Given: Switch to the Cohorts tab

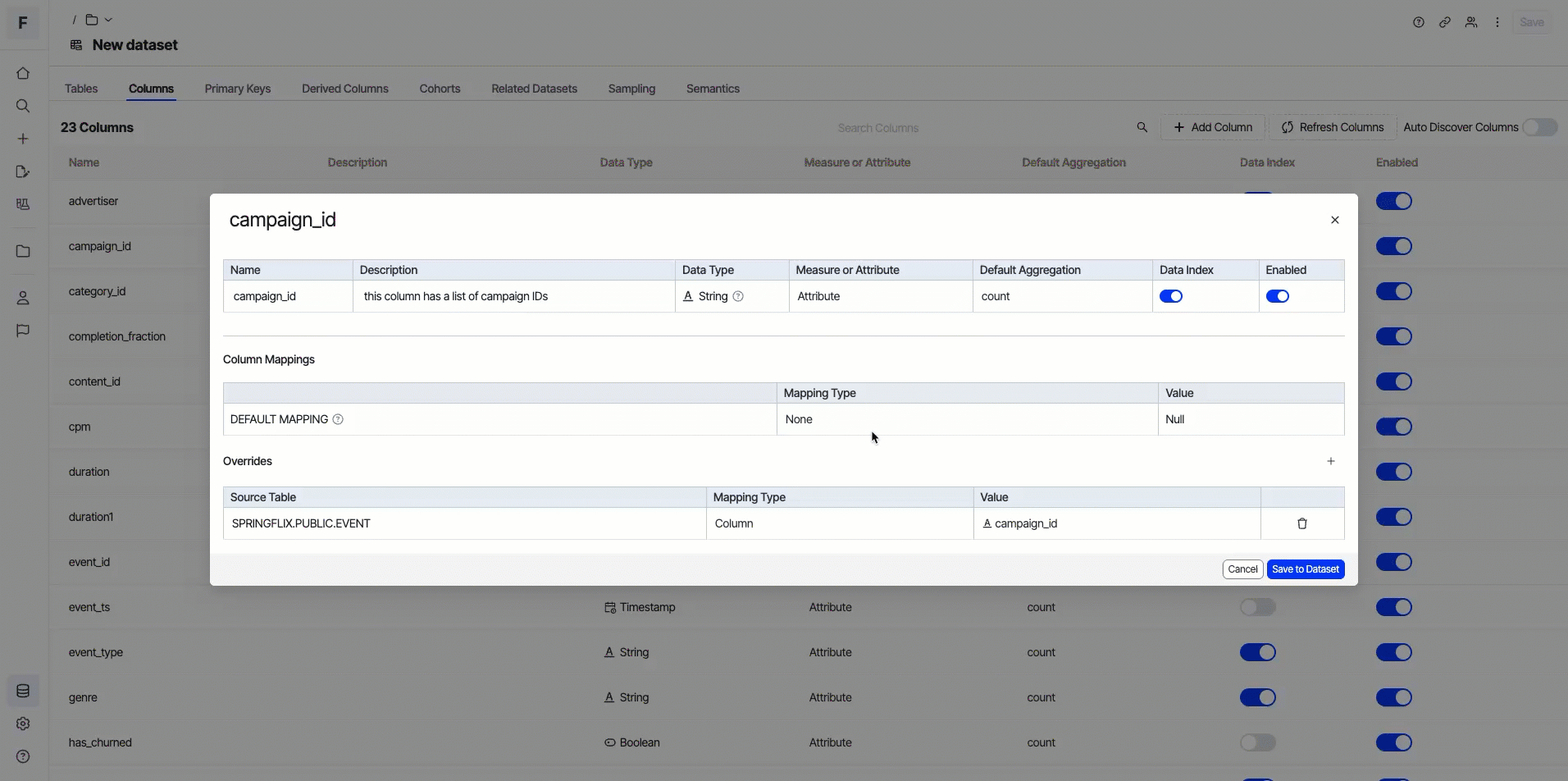Looking at the screenshot, I should [x=440, y=89].
